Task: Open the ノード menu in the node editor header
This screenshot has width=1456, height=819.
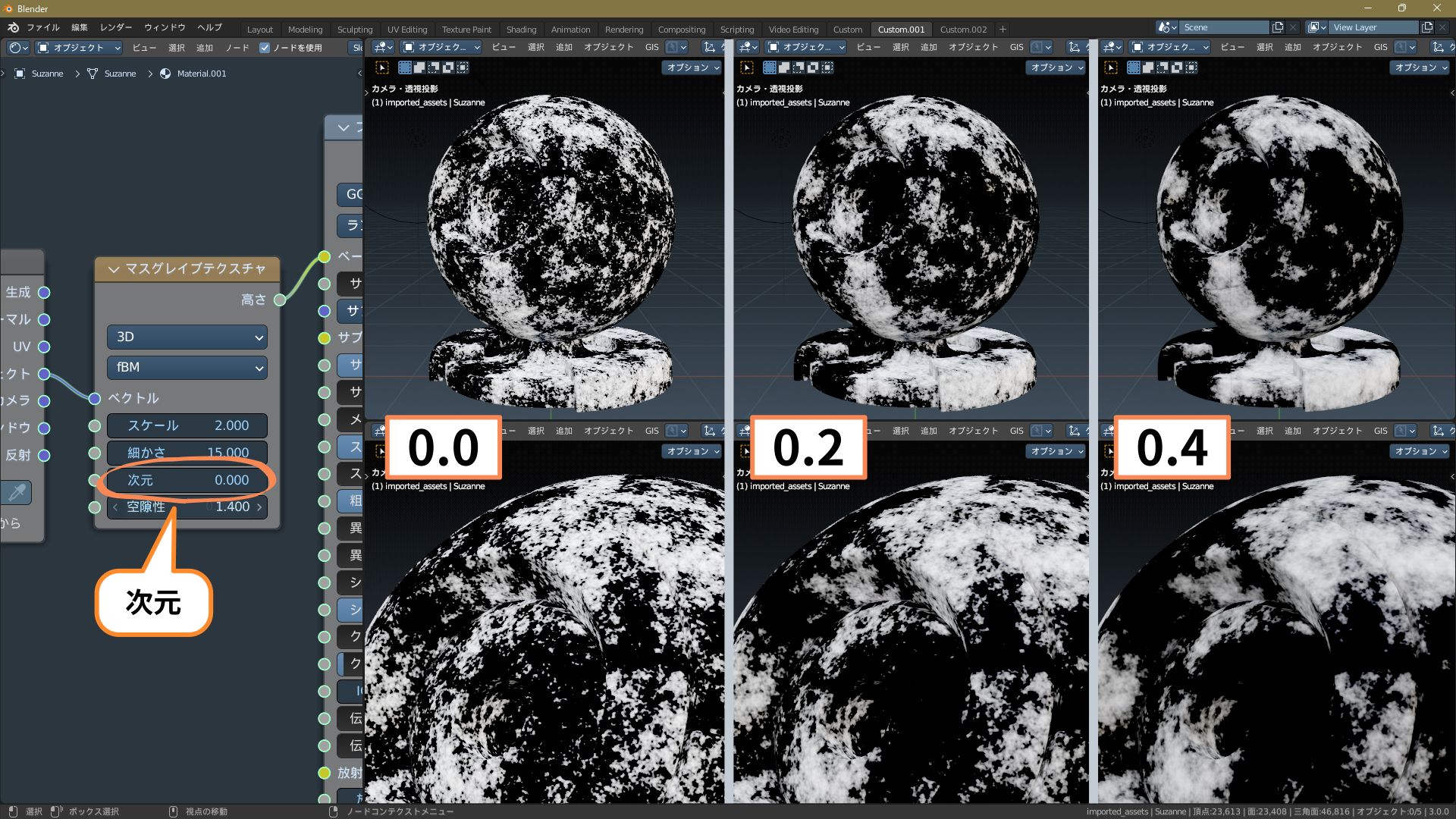Action: click(237, 48)
